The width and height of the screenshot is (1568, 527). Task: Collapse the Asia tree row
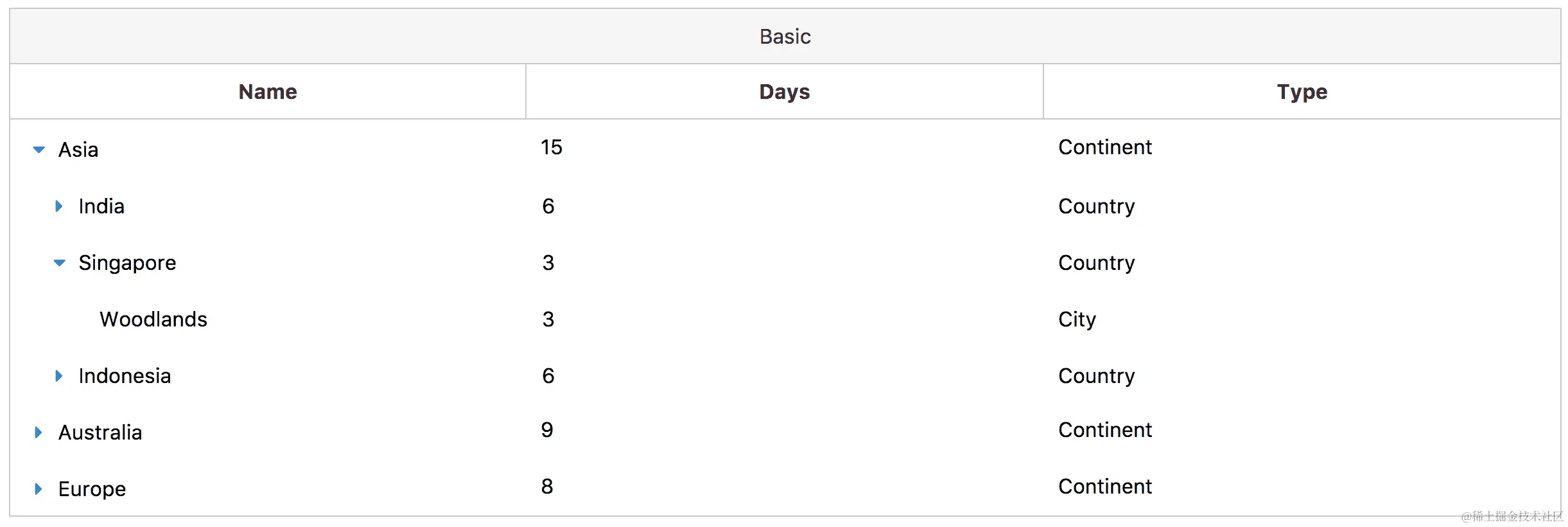click(x=39, y=150)
